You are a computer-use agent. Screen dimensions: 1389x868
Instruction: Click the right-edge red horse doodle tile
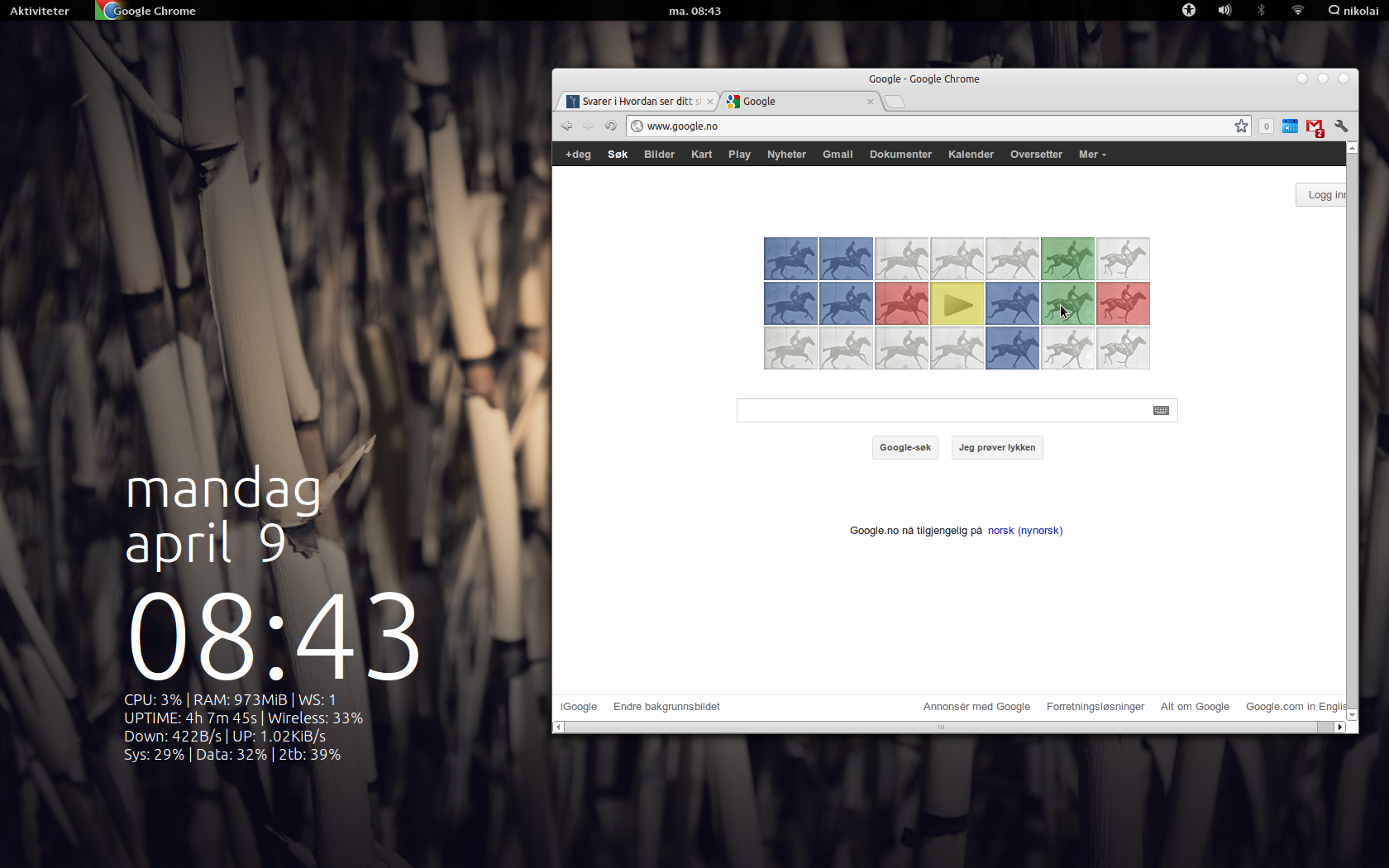tap(1123, 303)
